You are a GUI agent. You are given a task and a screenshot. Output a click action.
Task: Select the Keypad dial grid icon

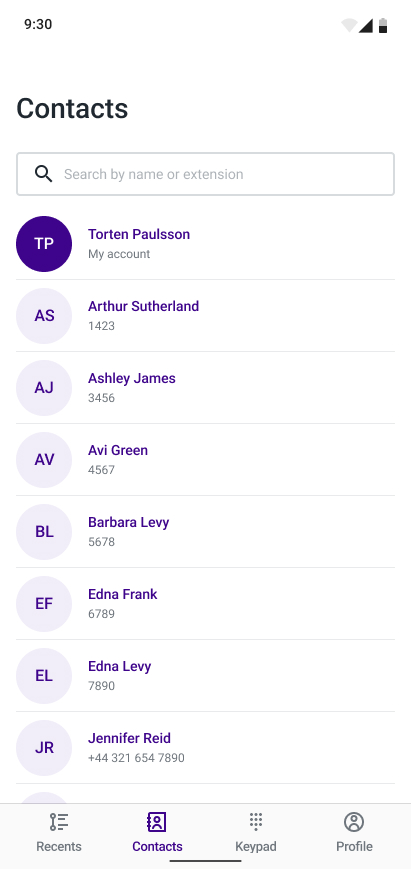(x=255, y=822)
